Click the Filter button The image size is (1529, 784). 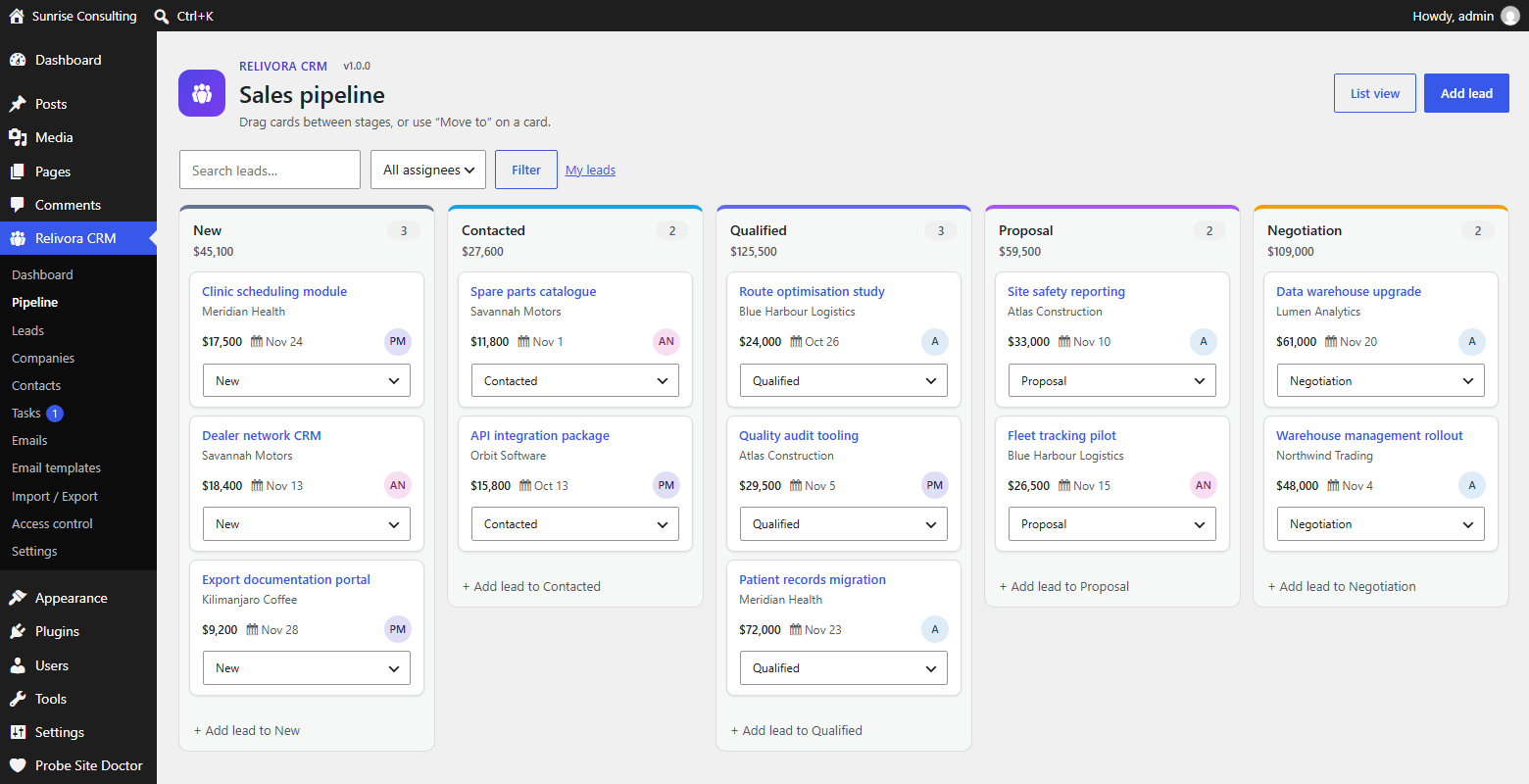click(x=526, y=170)
